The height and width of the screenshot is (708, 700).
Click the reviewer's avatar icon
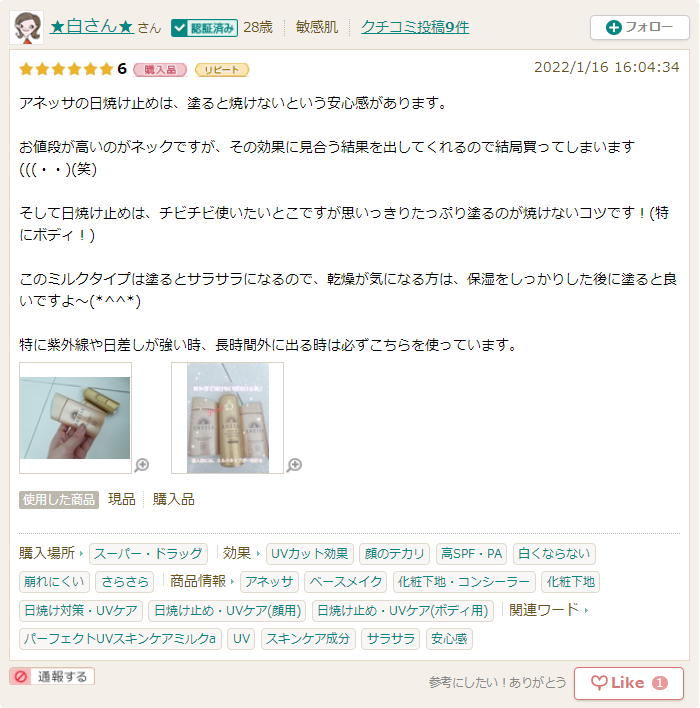click(27, 28)
